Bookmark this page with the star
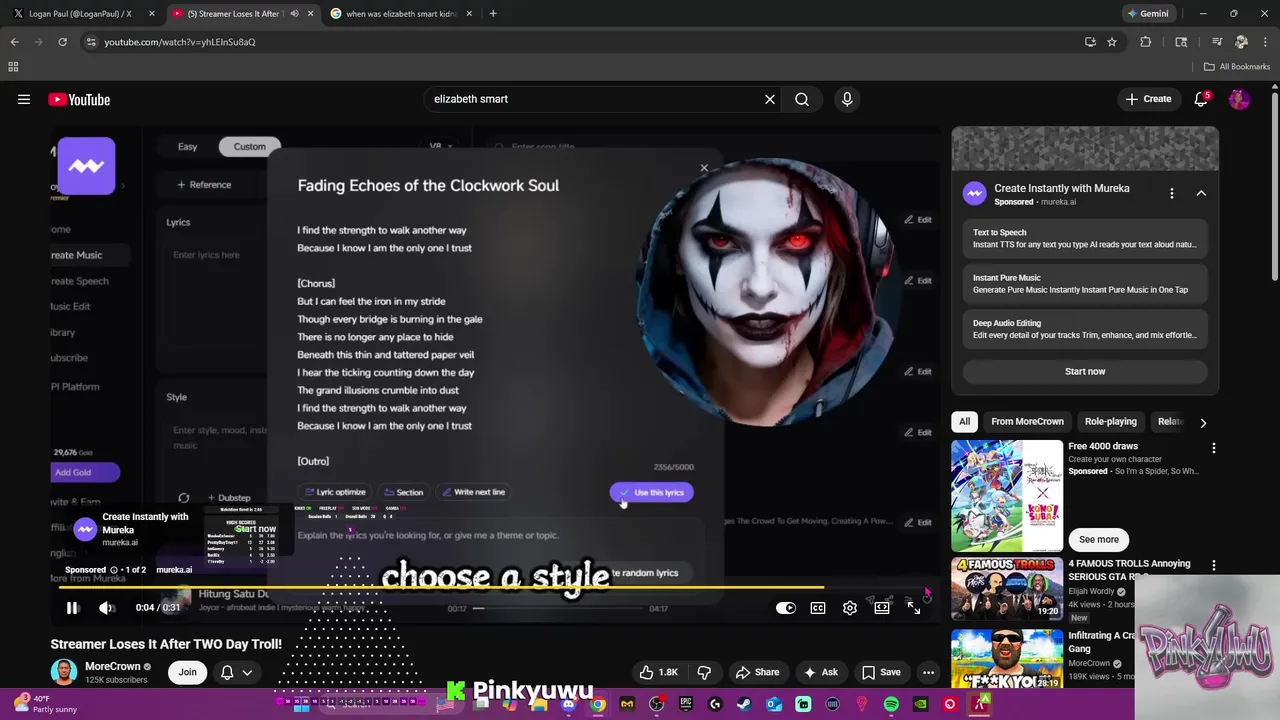1280x720 pixels. 1112,42
